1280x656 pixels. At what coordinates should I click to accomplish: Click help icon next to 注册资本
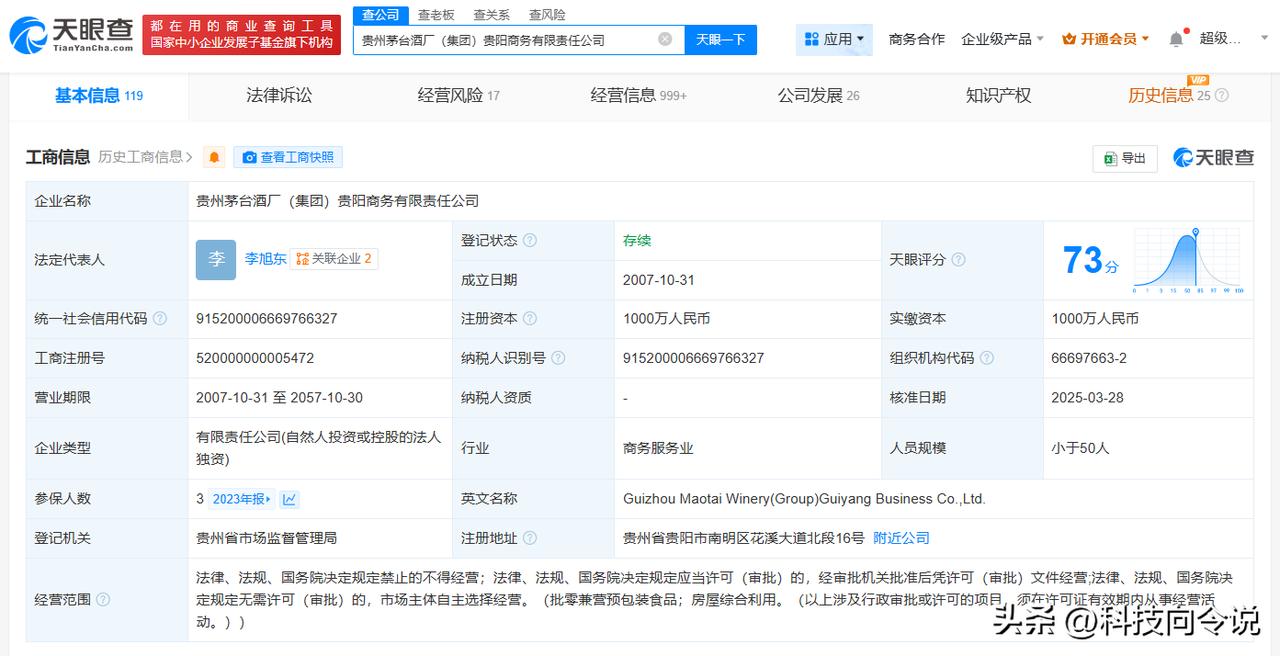pos(530,318)
